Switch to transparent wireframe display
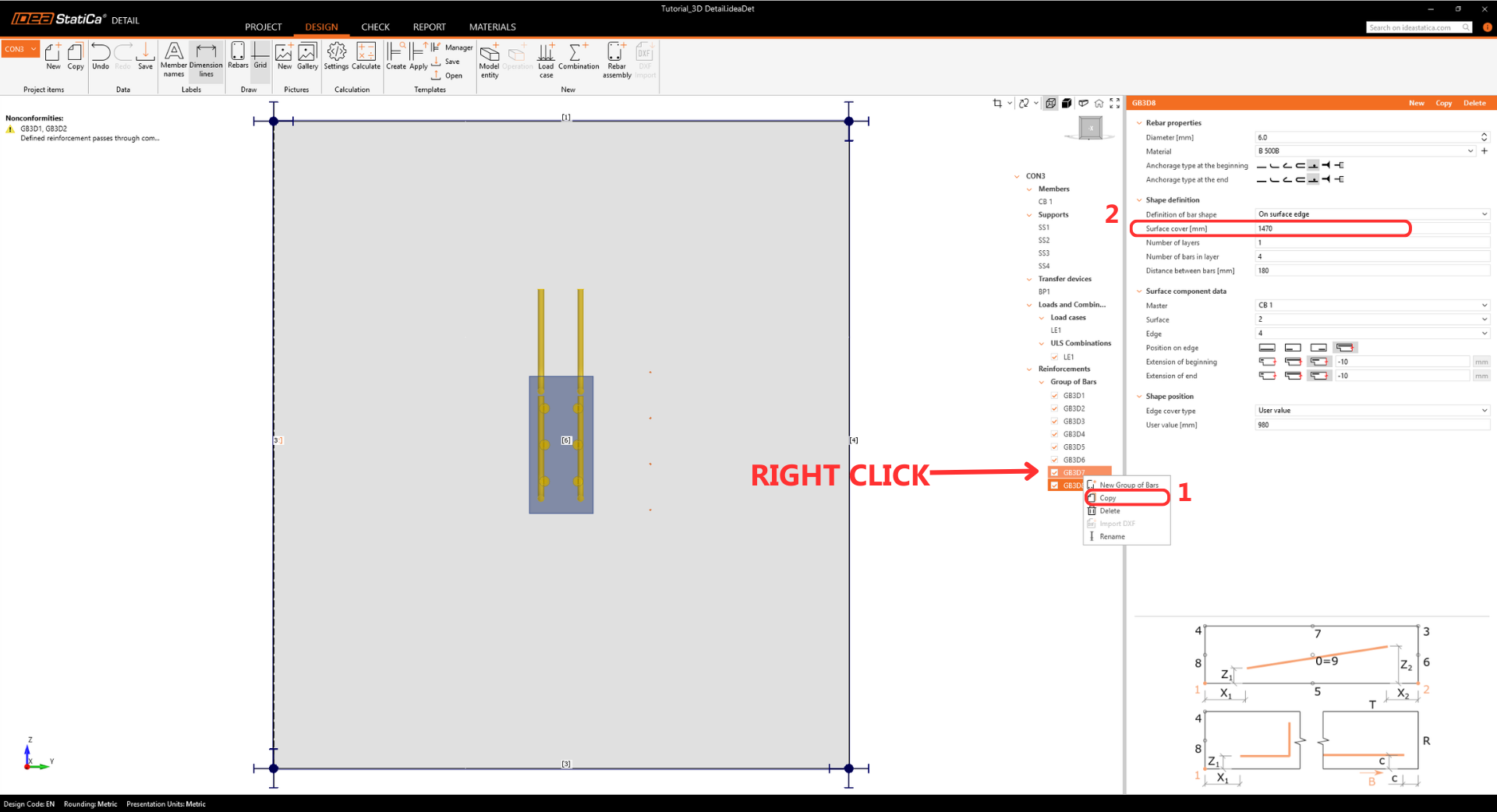1497x812 pixels. pos(1050,103)
